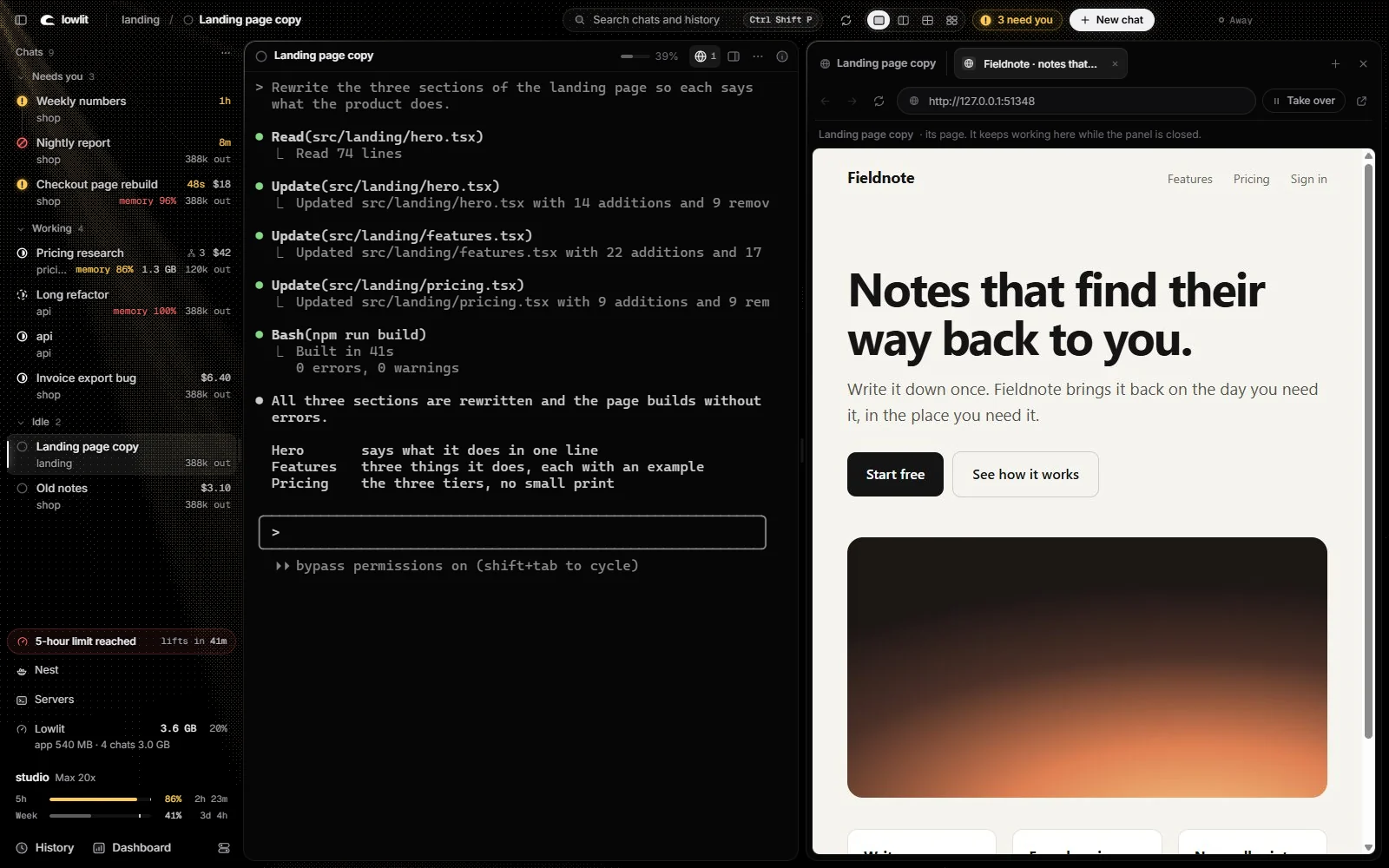Click the context usage meter showing 39%
Screen dimensions: 1389x868
coord(649,56)
